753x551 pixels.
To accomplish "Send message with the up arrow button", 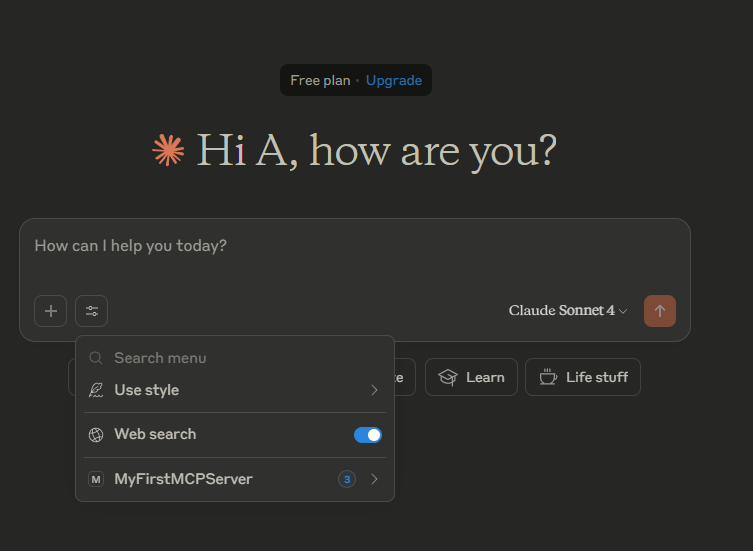I will click(x=659, y=311).
